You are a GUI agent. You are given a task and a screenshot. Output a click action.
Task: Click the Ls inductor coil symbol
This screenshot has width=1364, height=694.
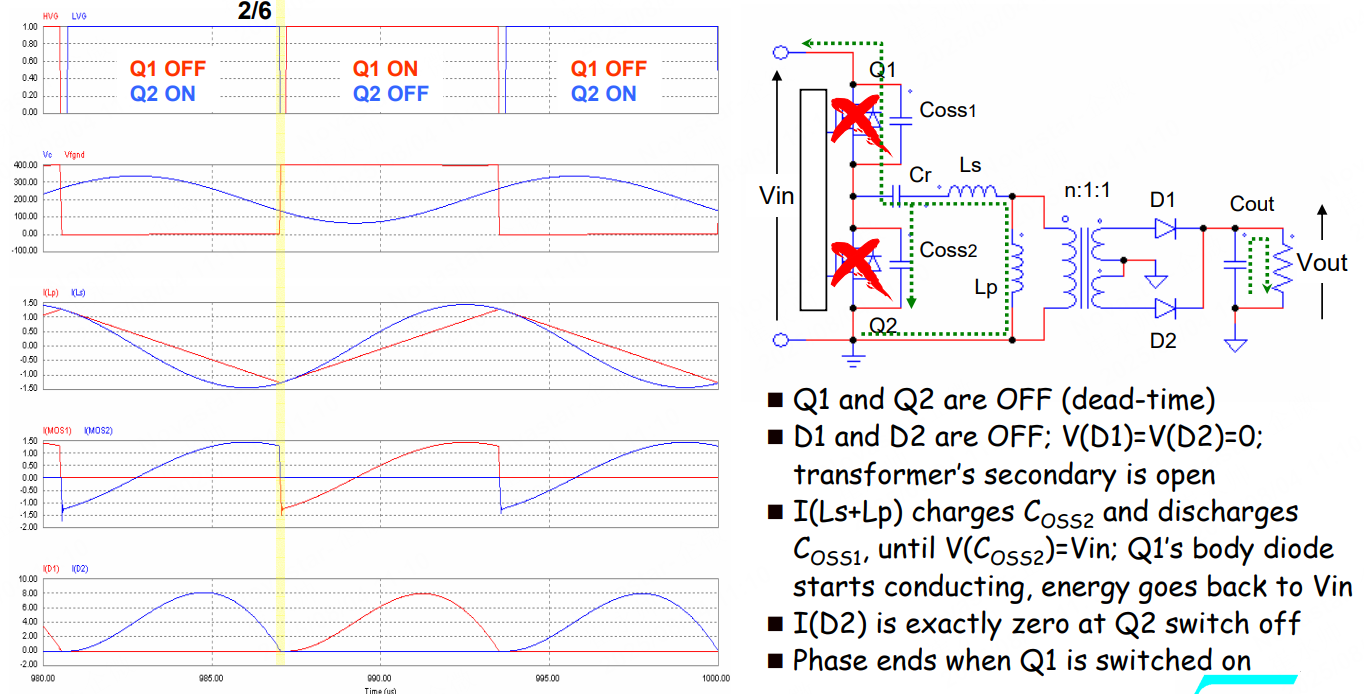click(x=971, y=191)
